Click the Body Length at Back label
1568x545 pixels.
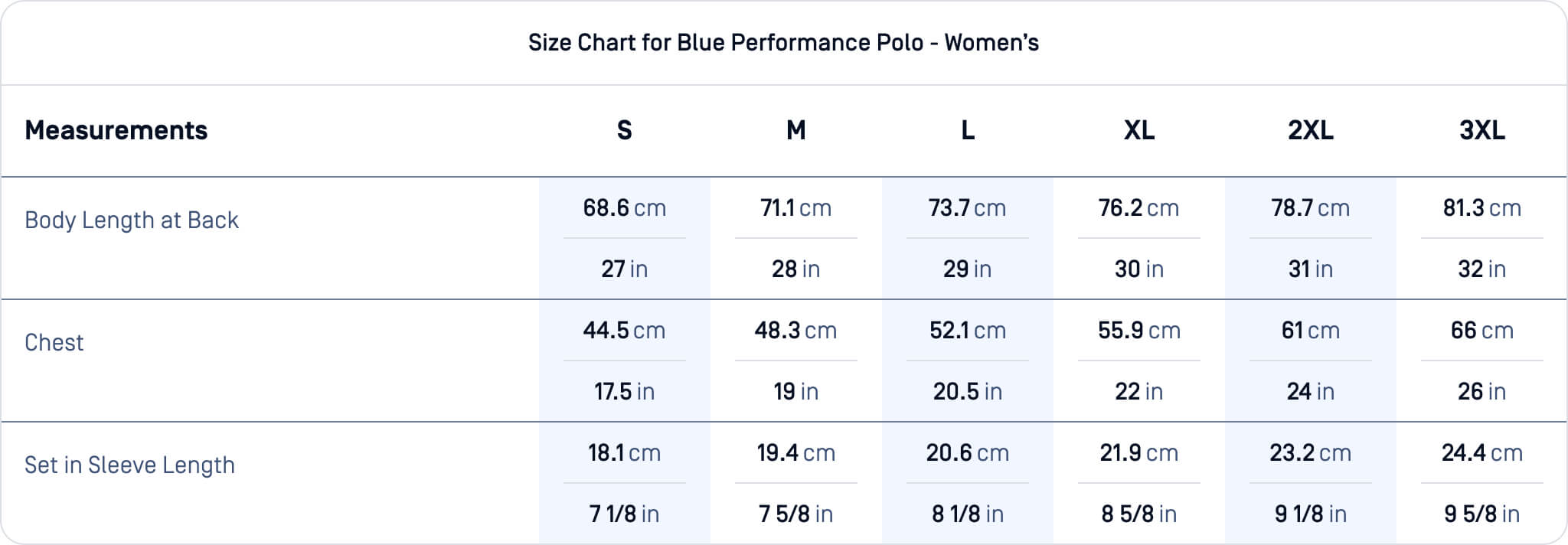point(132,220)
